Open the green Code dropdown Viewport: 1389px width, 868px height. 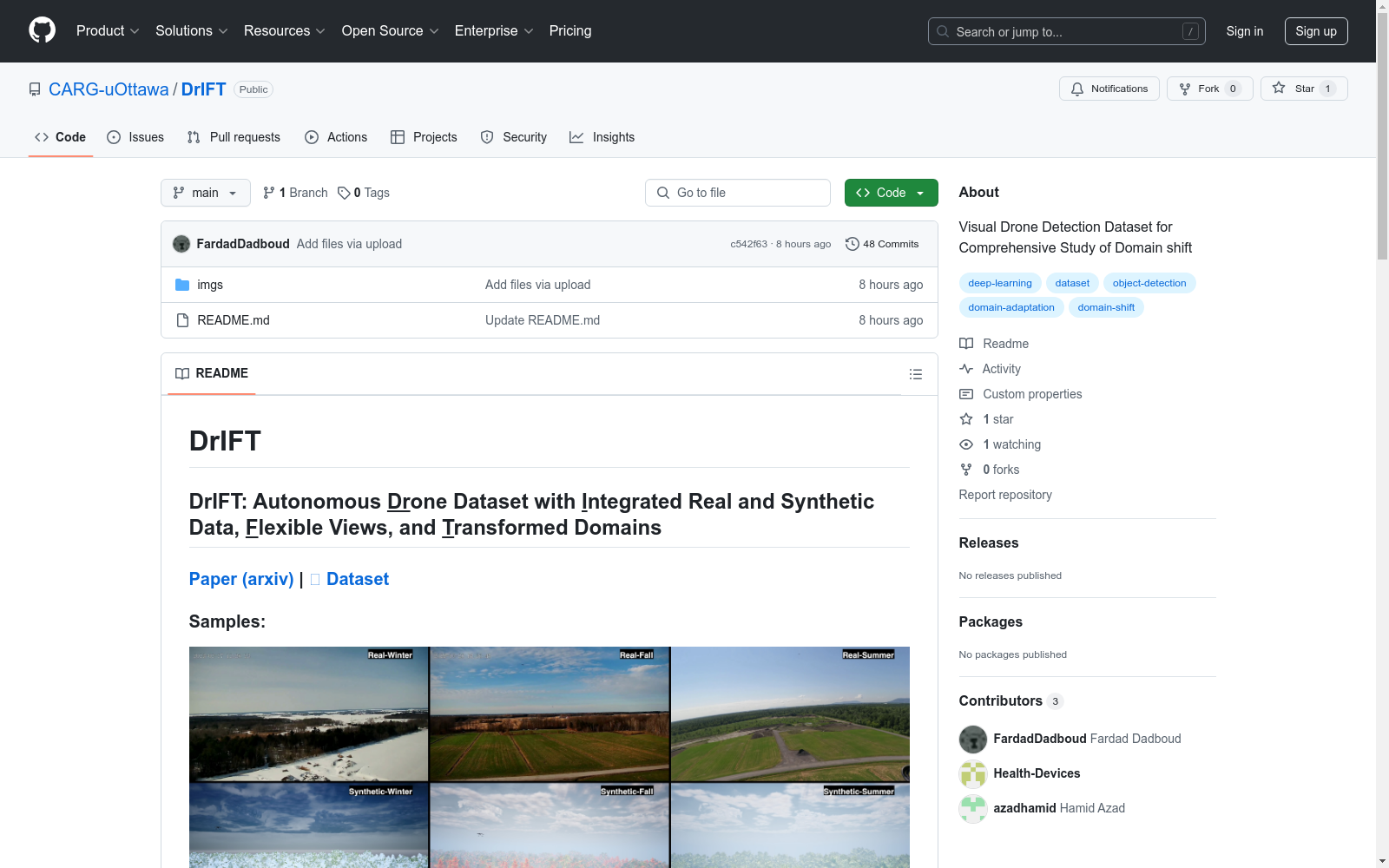[x=891, y=193]
